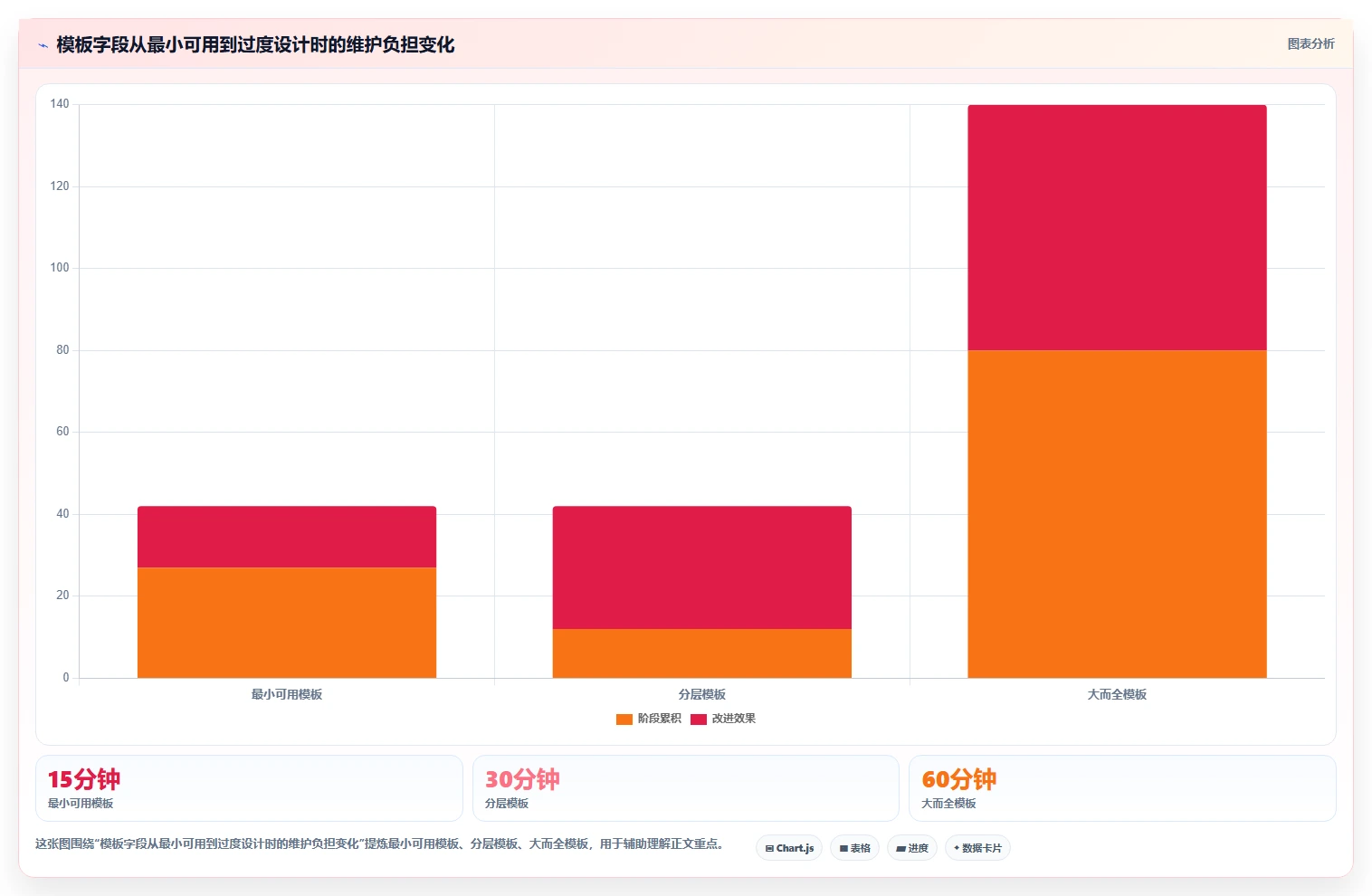1372x896 pixels.
Task: Click the 阶段累积 legend label
Action: [x=659, y=719]
